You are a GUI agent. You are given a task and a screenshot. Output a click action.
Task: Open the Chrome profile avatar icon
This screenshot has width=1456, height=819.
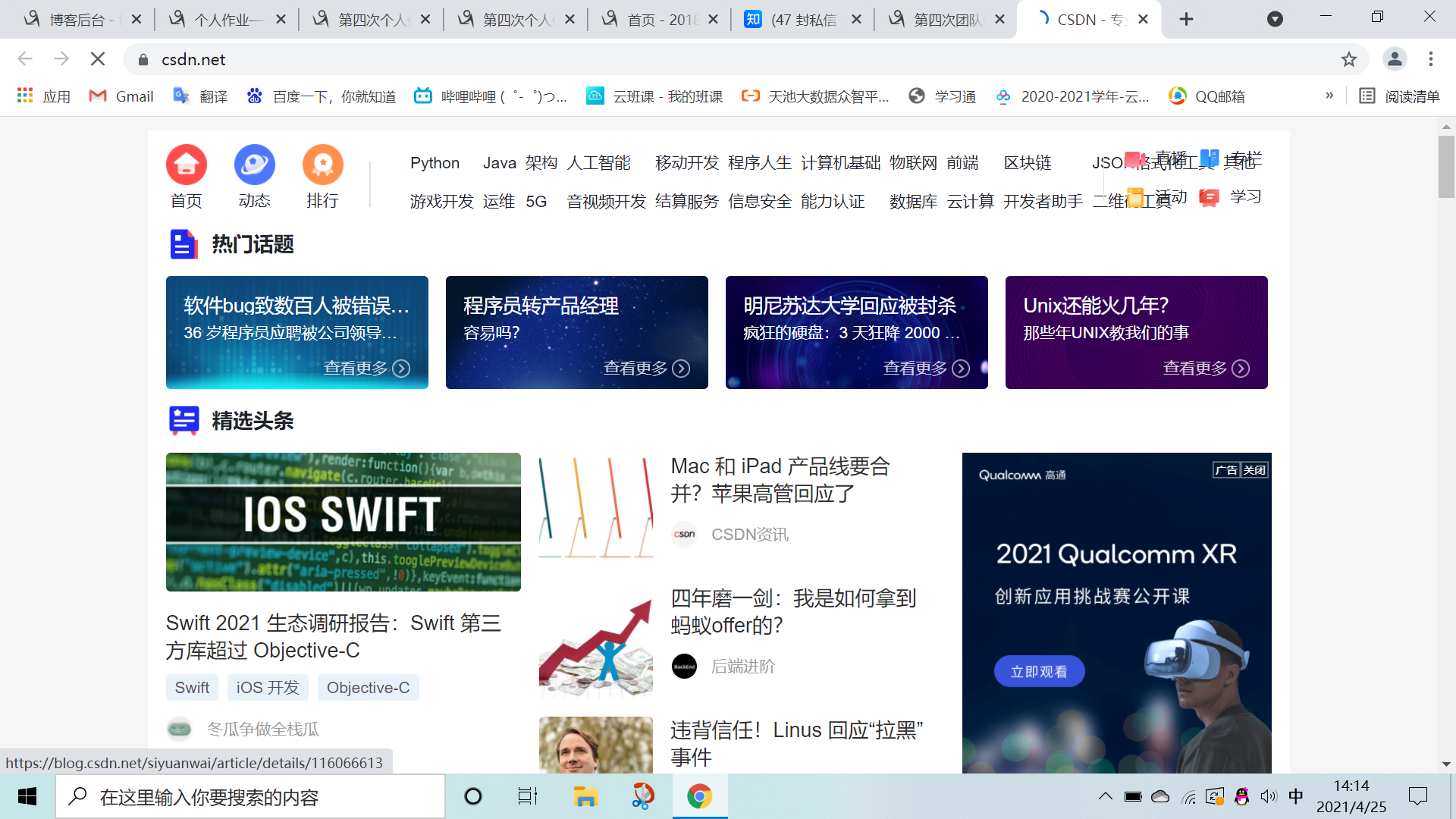coord(1394,59)
